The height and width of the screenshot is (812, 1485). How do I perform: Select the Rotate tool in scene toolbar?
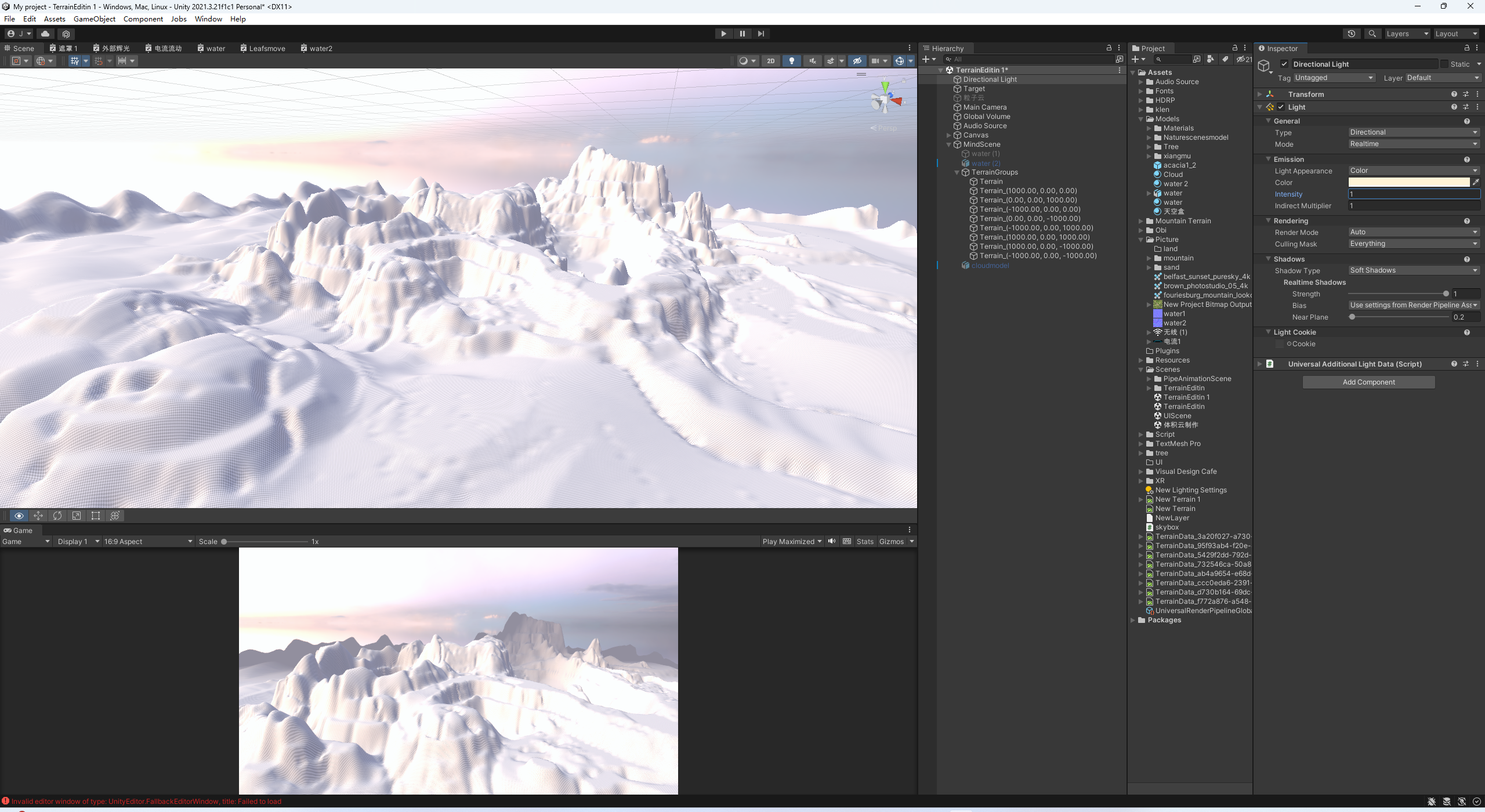tap(57, 516)
